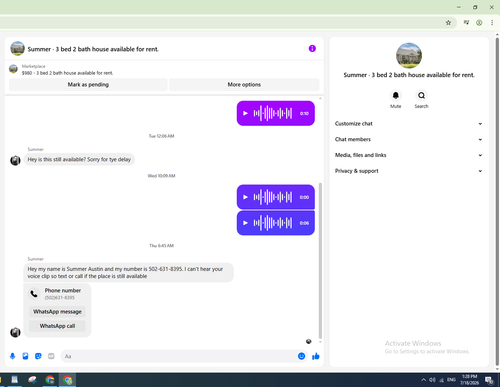Open Chrome three-dot menu
The width and height of the screenshot is (500, 387).
492,23
